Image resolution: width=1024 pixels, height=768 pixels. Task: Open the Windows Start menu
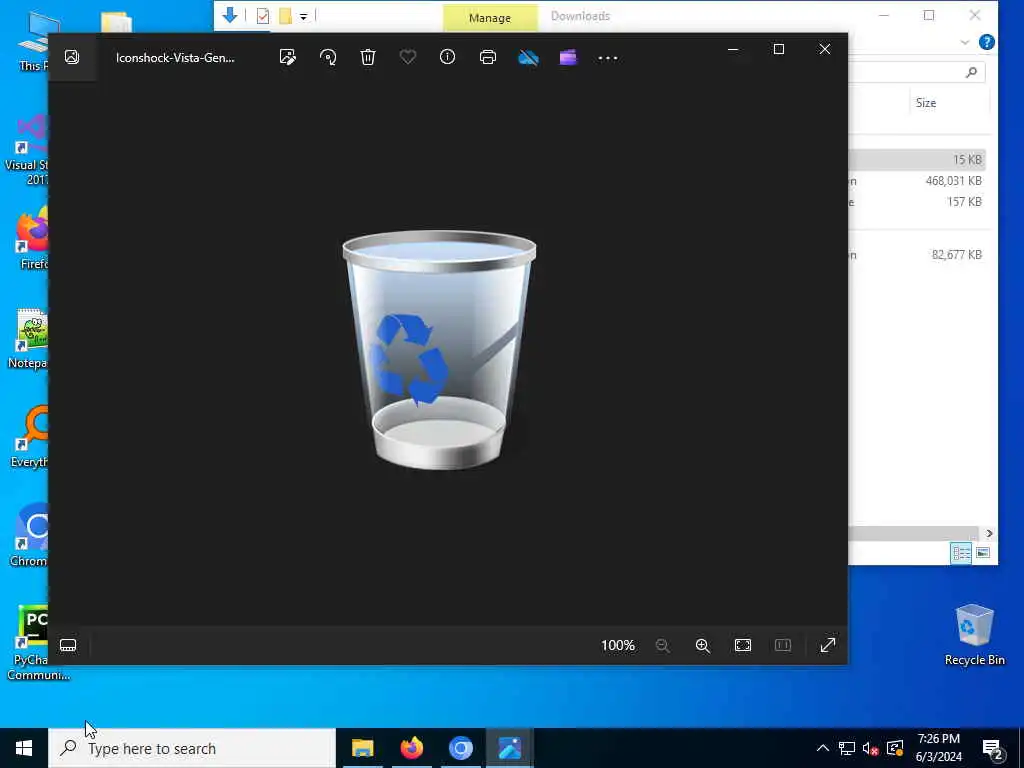[24, 748]
